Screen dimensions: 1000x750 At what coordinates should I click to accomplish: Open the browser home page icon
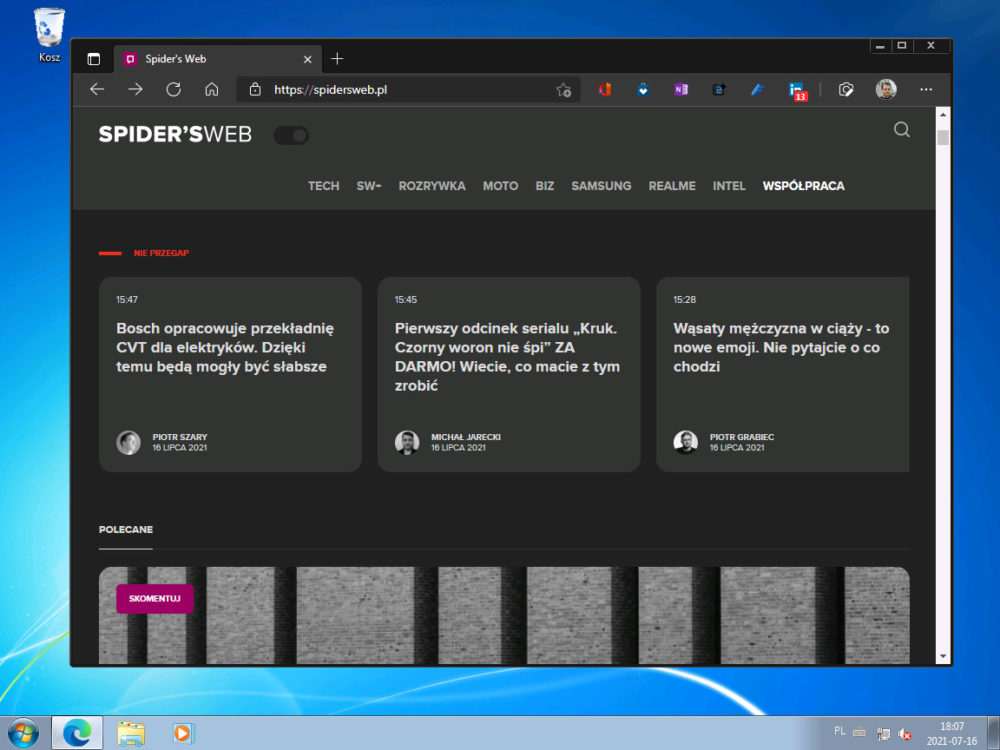[212, 89]
